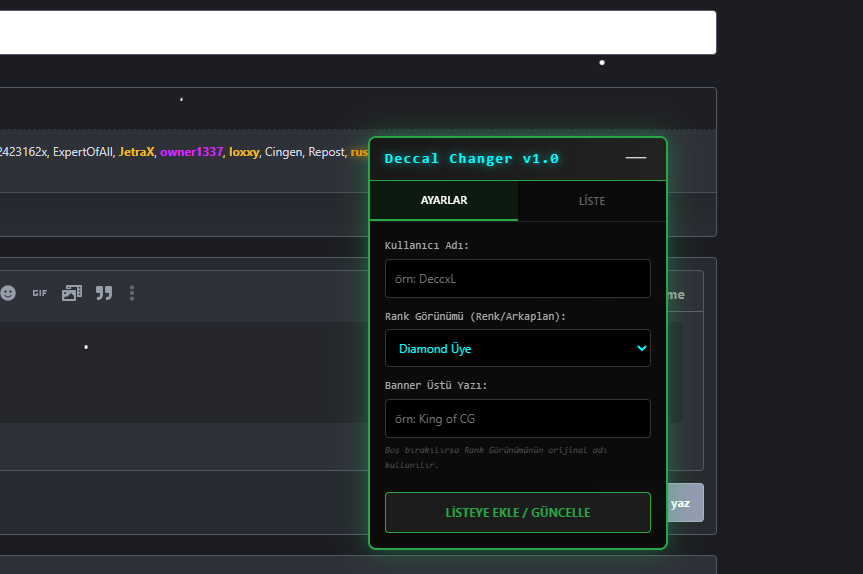Open owner1337 user profile link
863x574 pixels.
(192, 152)
